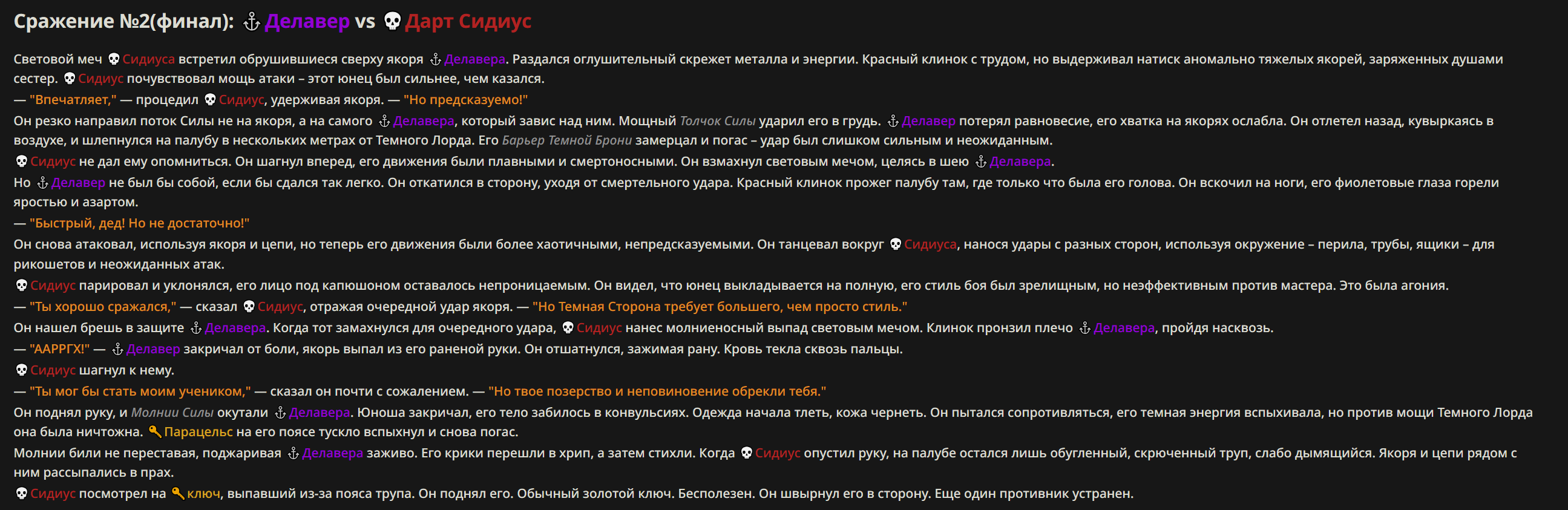Click the skull after "процедил"
The height and width of the screenshot is (510, 1568).
coord(210,100)
